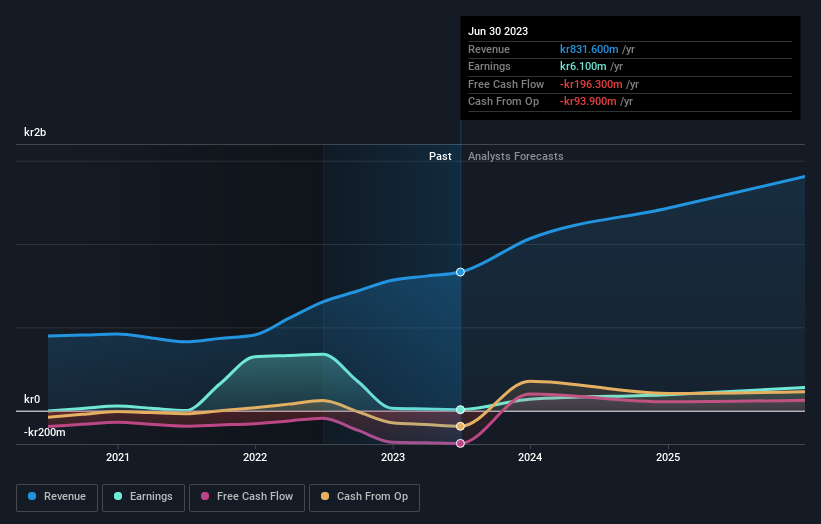Click the tooltip's Free Cash Flow row label
821x524 pixels.
506,84
